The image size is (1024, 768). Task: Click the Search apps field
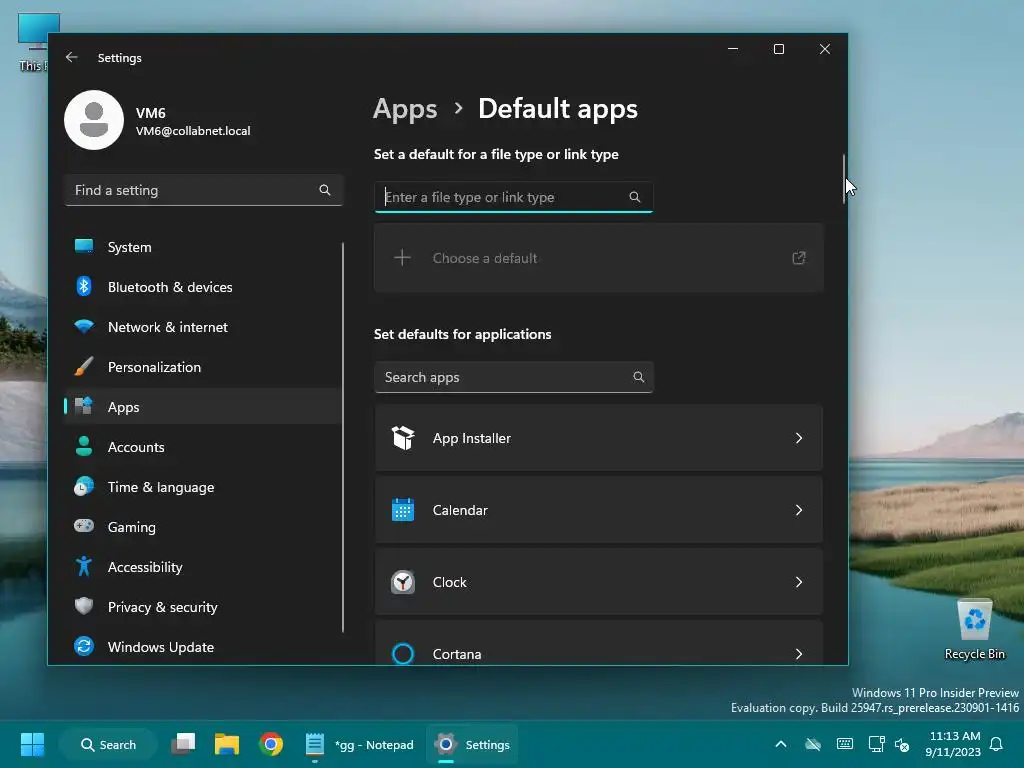tap(513, 377)
